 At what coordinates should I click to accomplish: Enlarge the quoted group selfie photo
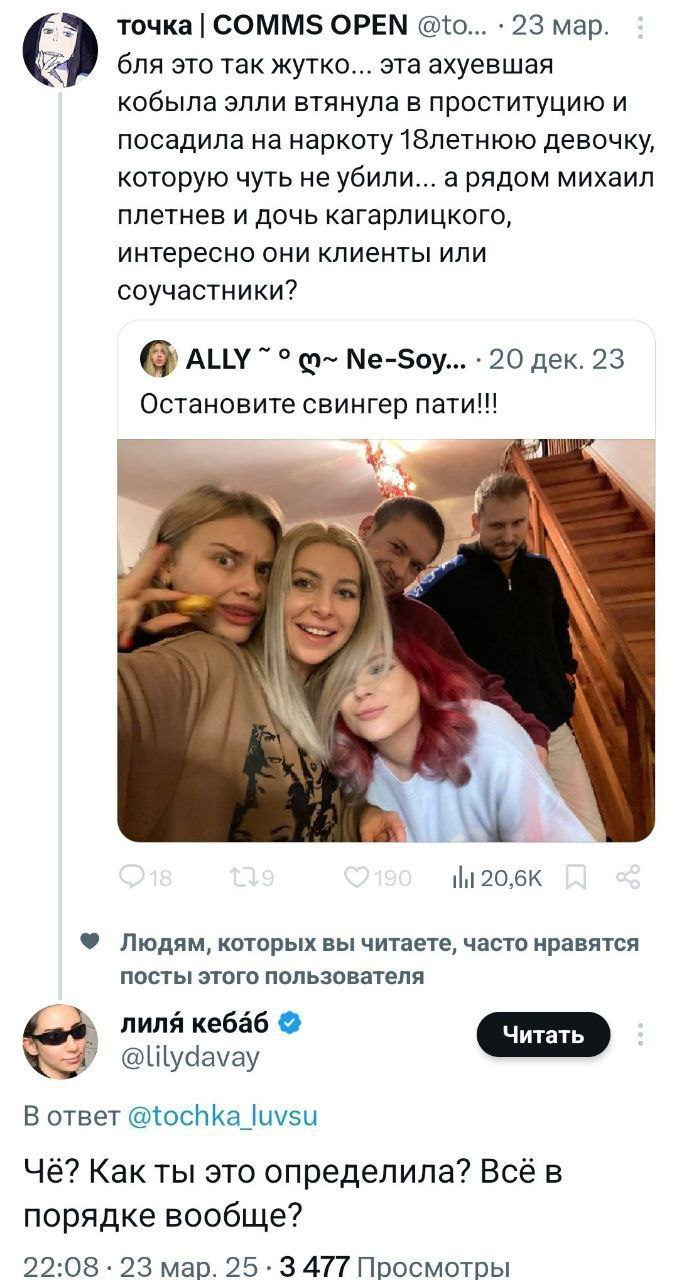(386, 640)
